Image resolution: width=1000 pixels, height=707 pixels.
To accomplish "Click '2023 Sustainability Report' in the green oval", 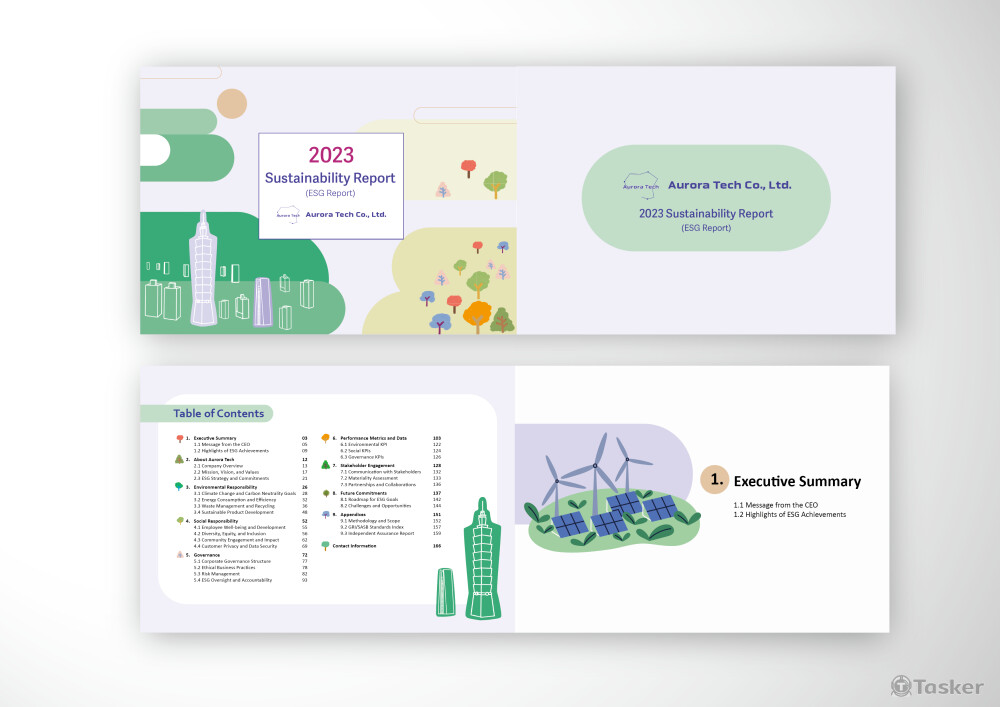I will (x=706, y=214).
